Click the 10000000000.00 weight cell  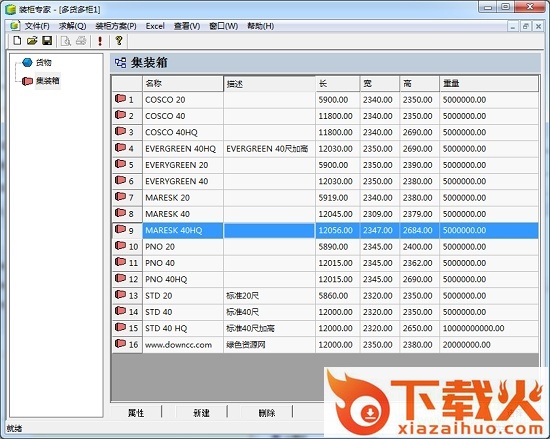click(x=489, y=328)
